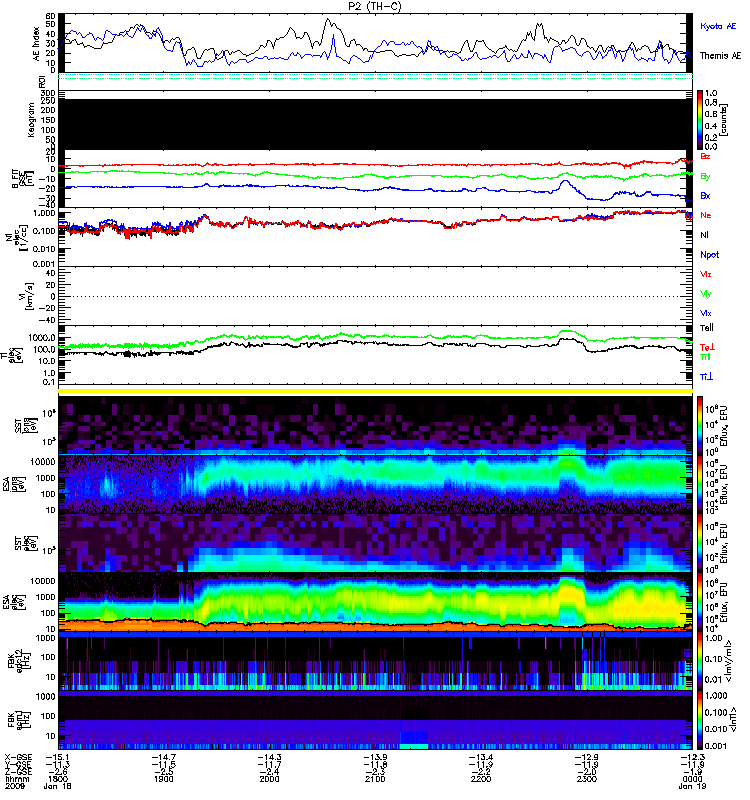Image resolution: width=750 pixels, height=800 pixels.
Task: Click the -15.1 X-GSE position value
Action: click(58, 757)
